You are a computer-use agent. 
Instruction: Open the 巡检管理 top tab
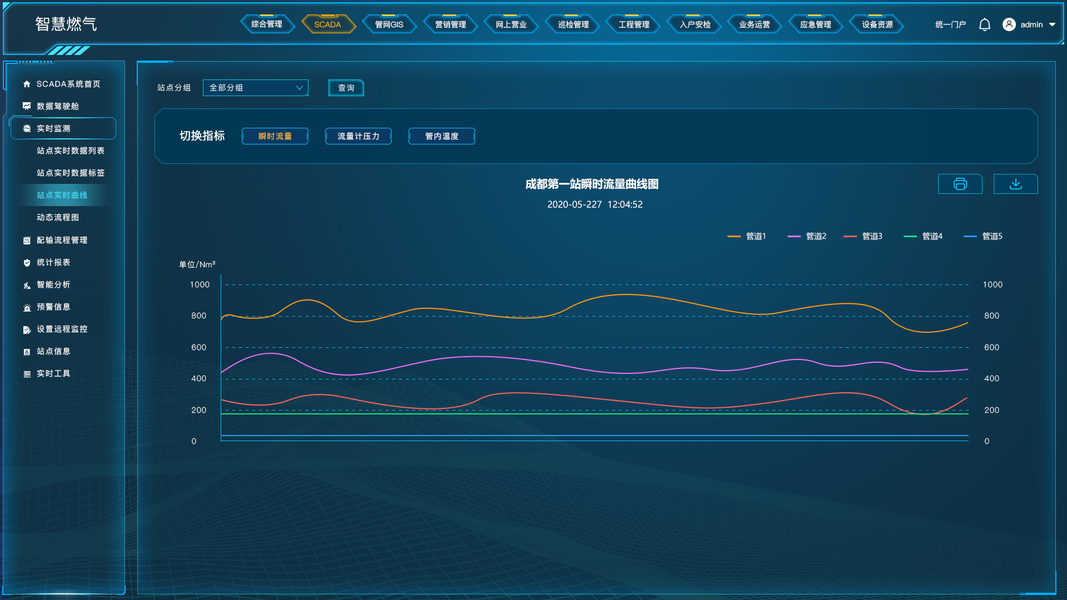(x=573, y=24)
